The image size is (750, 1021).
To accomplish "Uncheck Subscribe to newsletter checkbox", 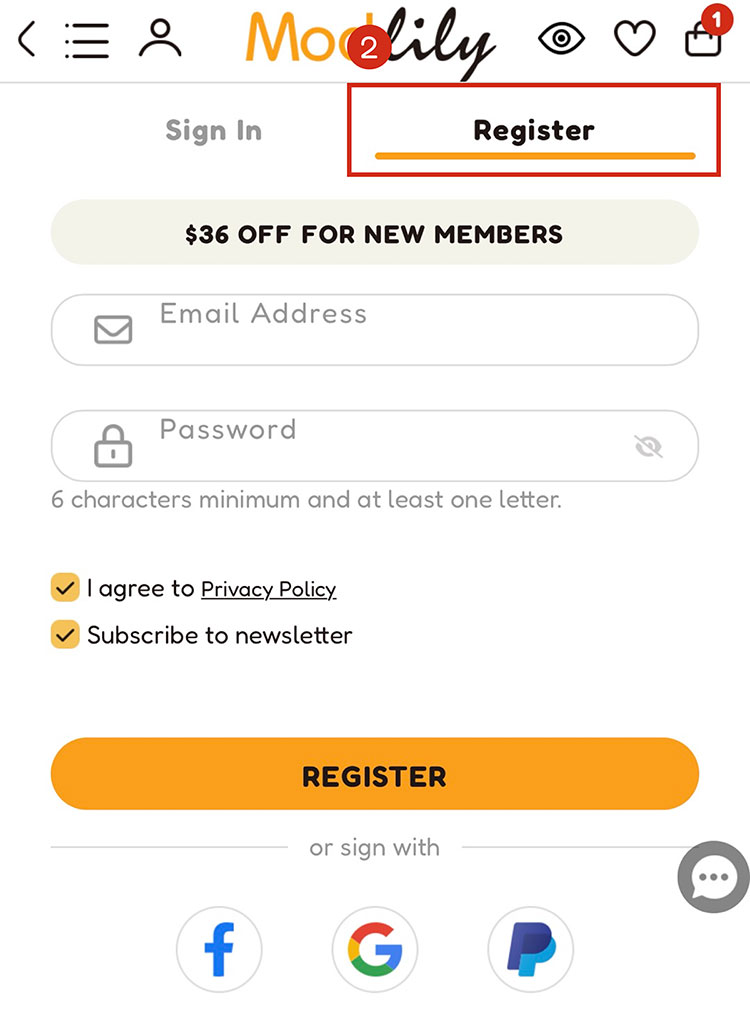I will (65, 635).
